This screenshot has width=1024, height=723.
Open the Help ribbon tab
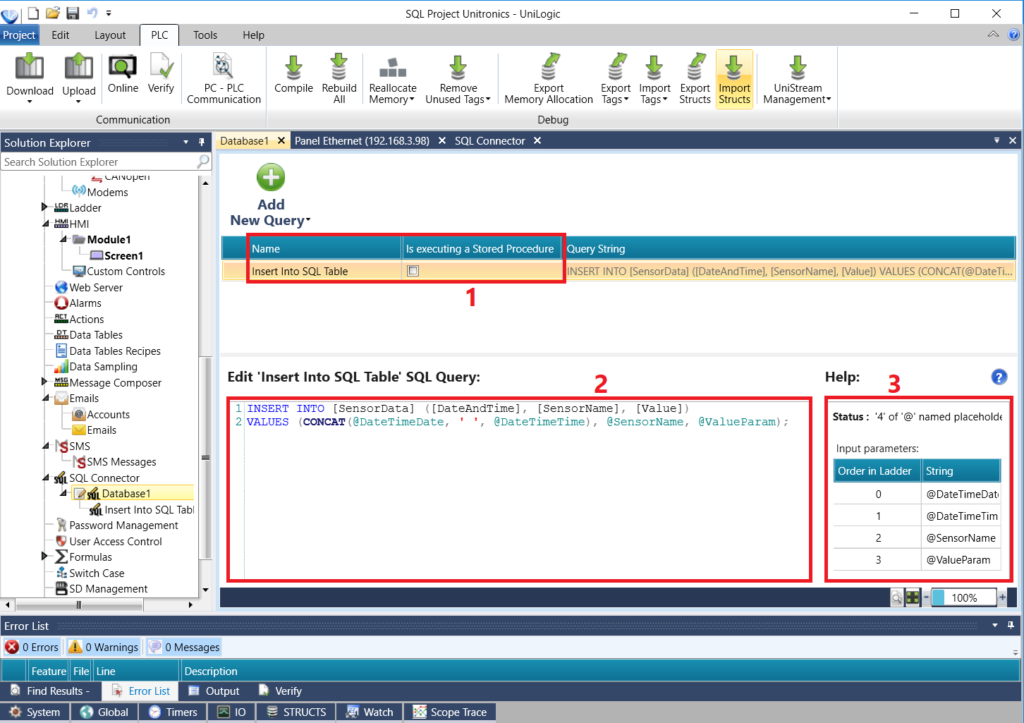(253, 35)
